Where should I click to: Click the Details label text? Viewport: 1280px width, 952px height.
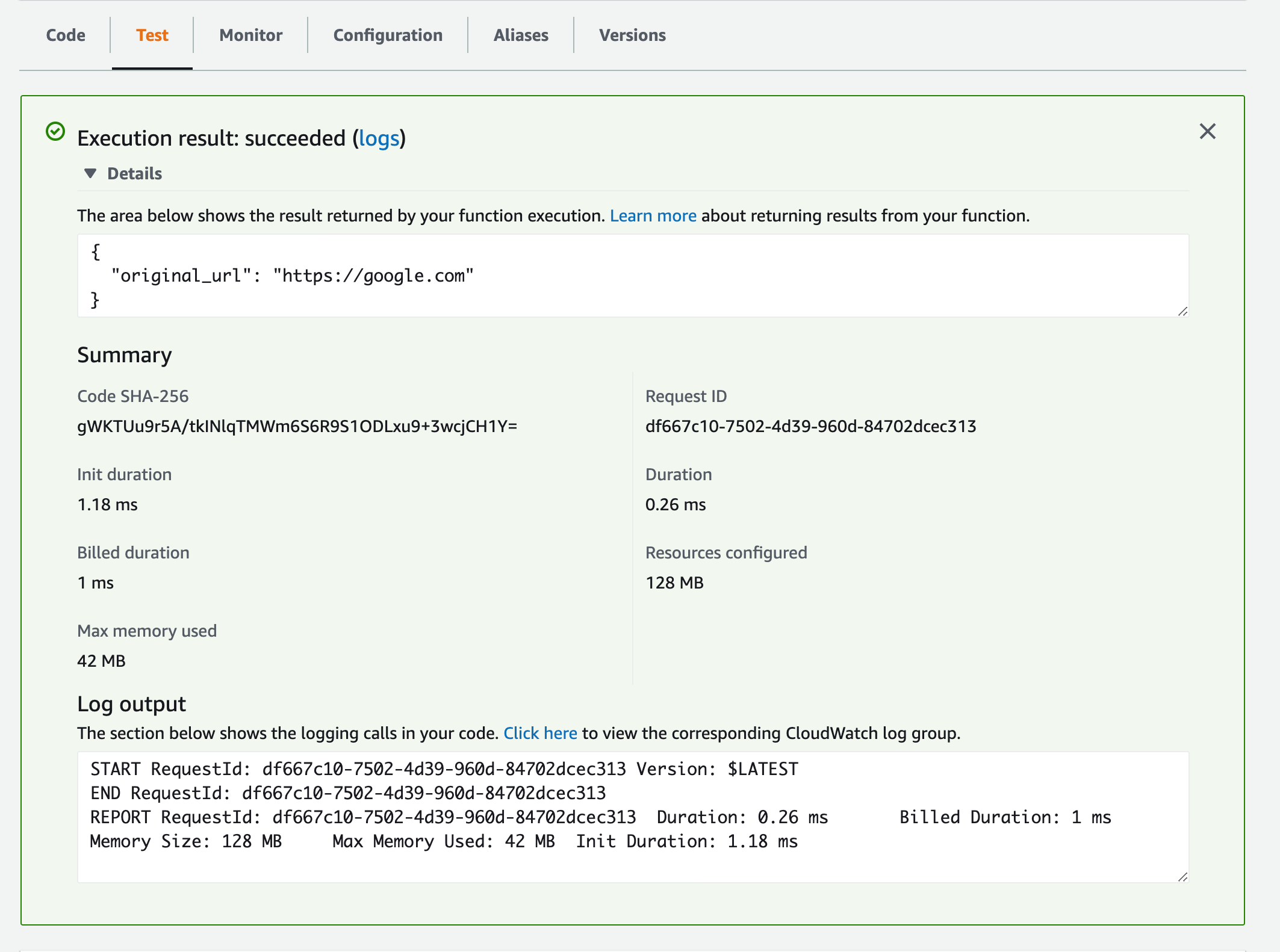pos(134,173)
